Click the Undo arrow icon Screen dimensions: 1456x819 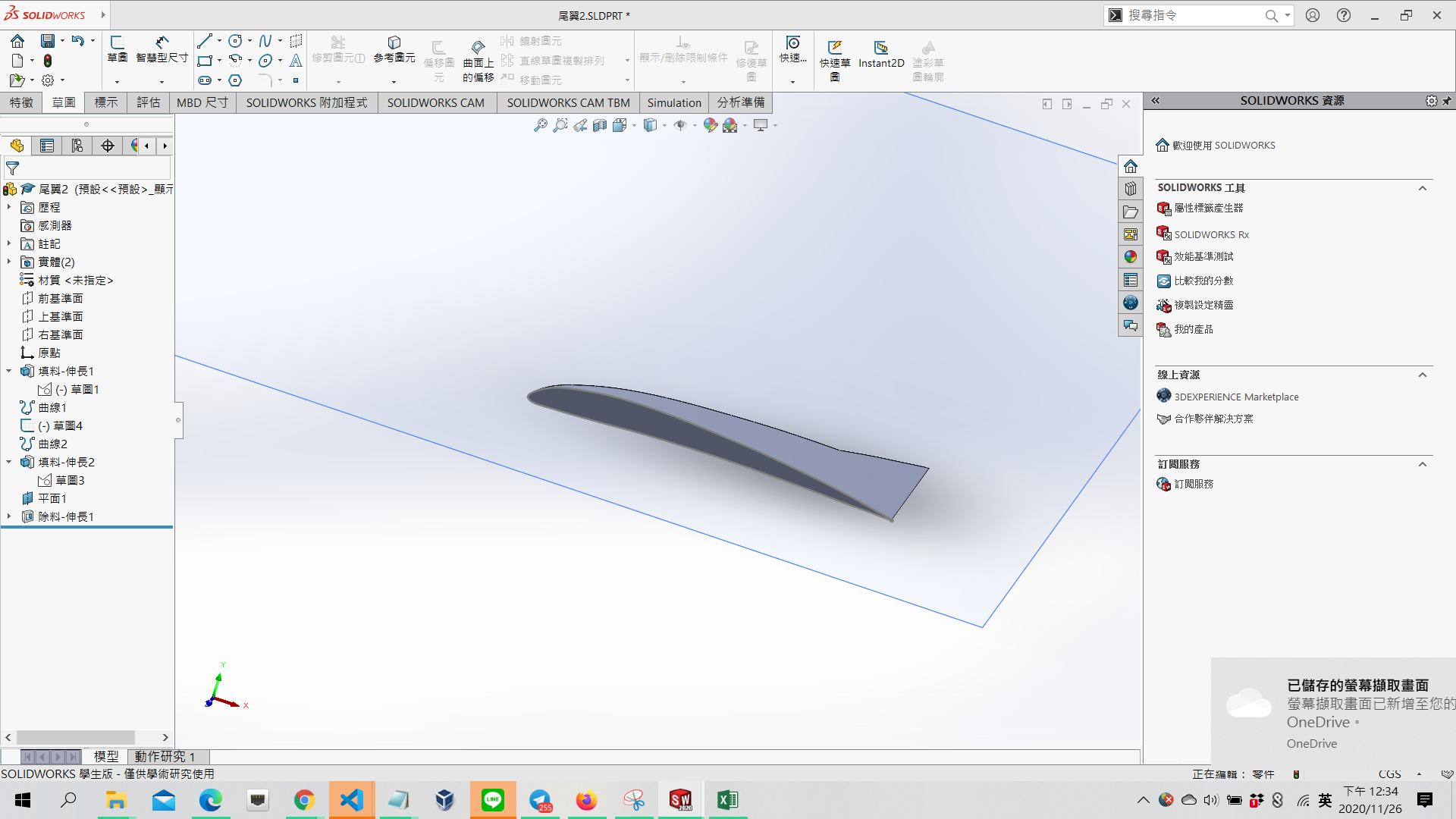(x=77, y=41)
